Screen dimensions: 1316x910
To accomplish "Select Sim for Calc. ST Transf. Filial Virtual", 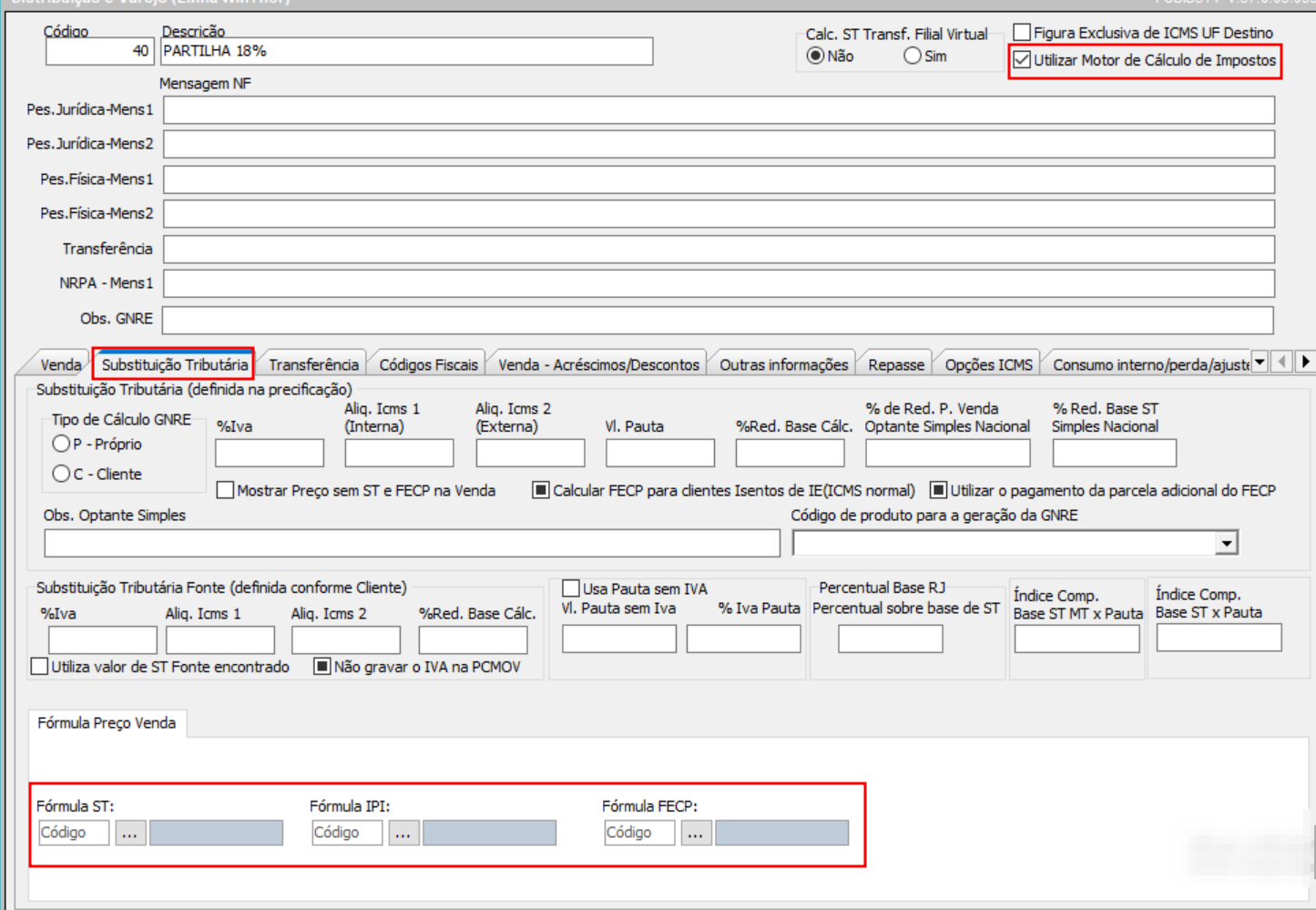I will point(913,56).
